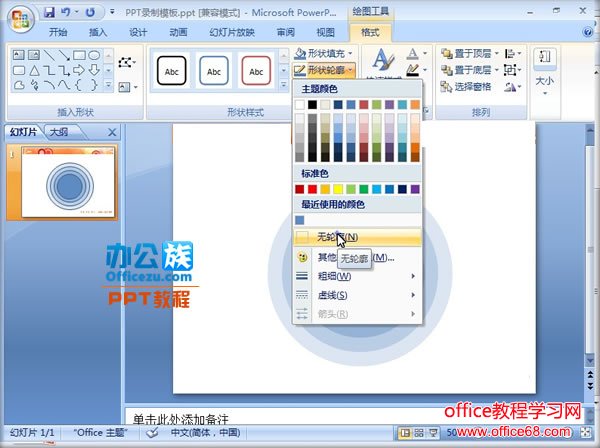Switch to the 设计 tab

pos(138,33)
